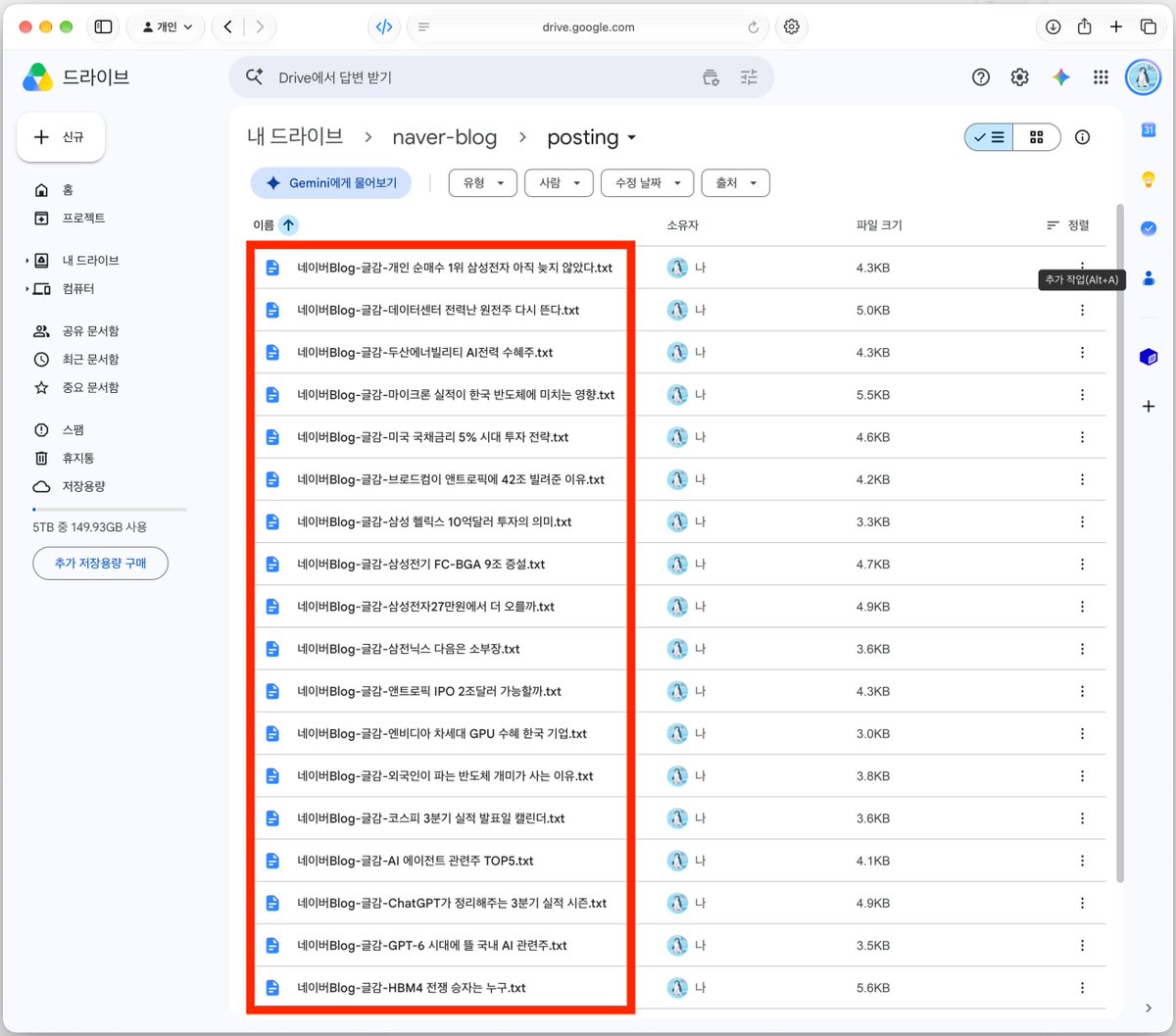The image size is (1176, 1036).
Task: Open Google Tasks in side panel
Action: point(1149,228)
